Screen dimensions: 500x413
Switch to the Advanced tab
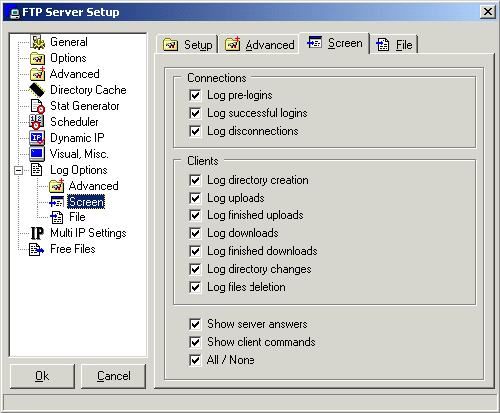[x=260, y=44]
